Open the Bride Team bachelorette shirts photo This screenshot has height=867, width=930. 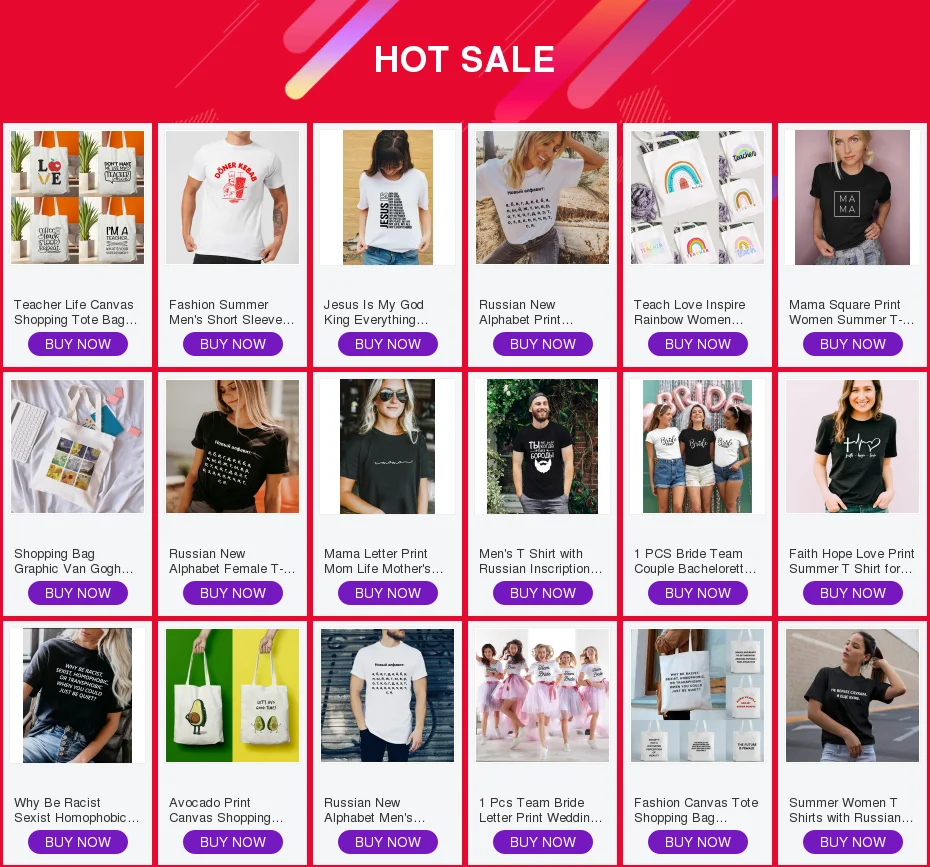point(698,446)
